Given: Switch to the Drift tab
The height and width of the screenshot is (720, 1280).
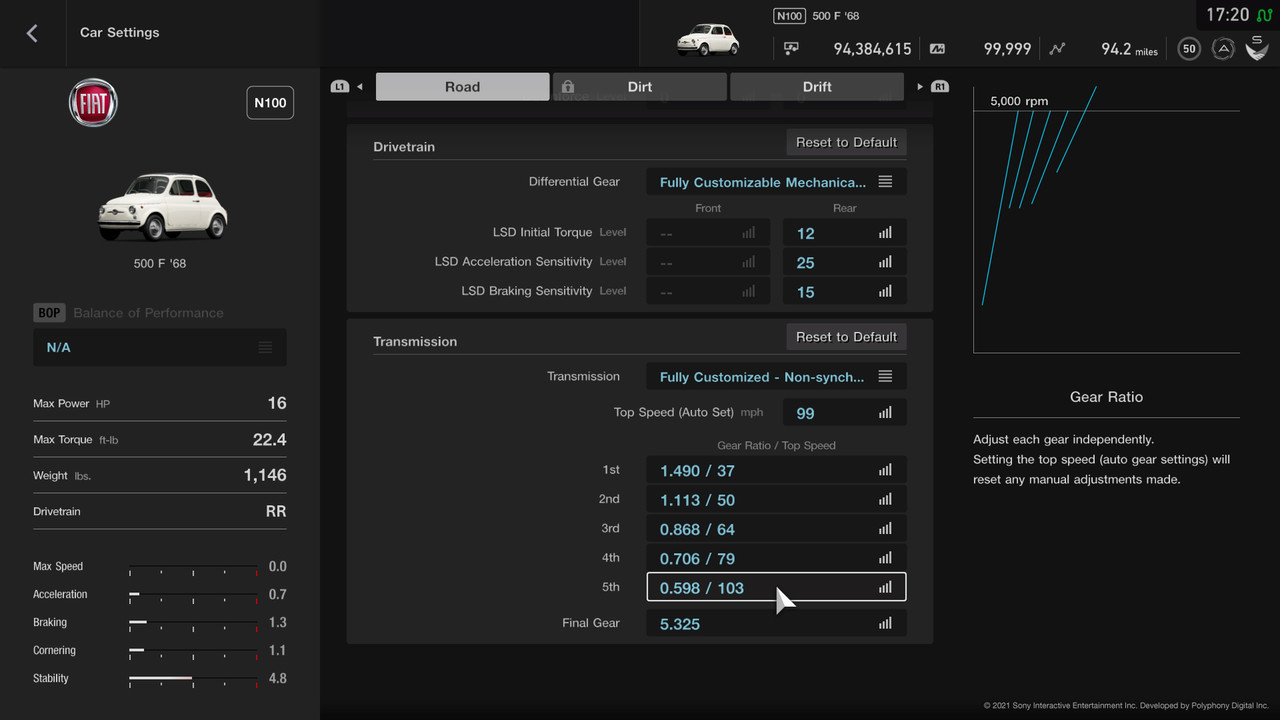Looking at the screenshot, I should (817, 87).
